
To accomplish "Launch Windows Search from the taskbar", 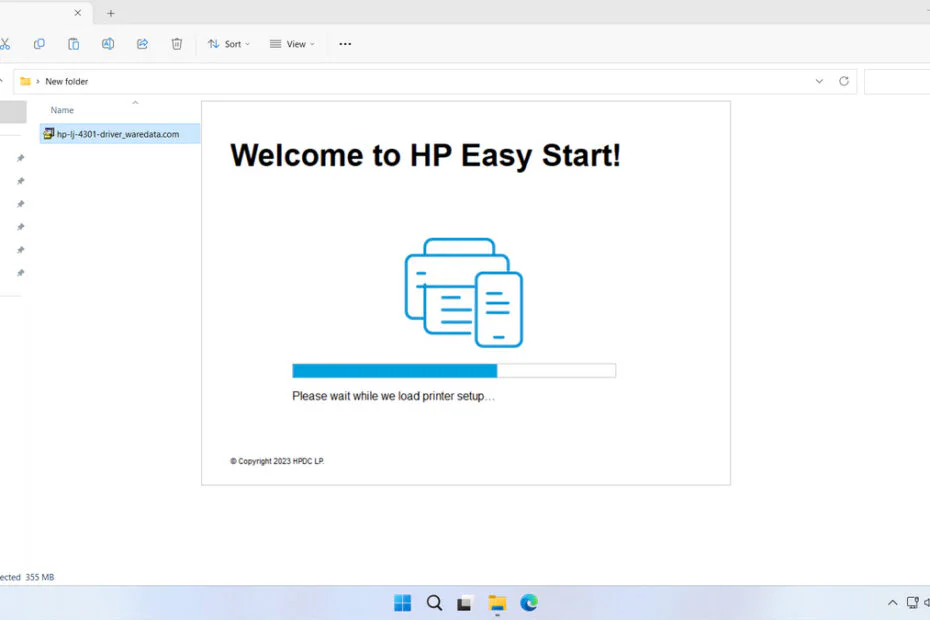I will tap(434, 602).
